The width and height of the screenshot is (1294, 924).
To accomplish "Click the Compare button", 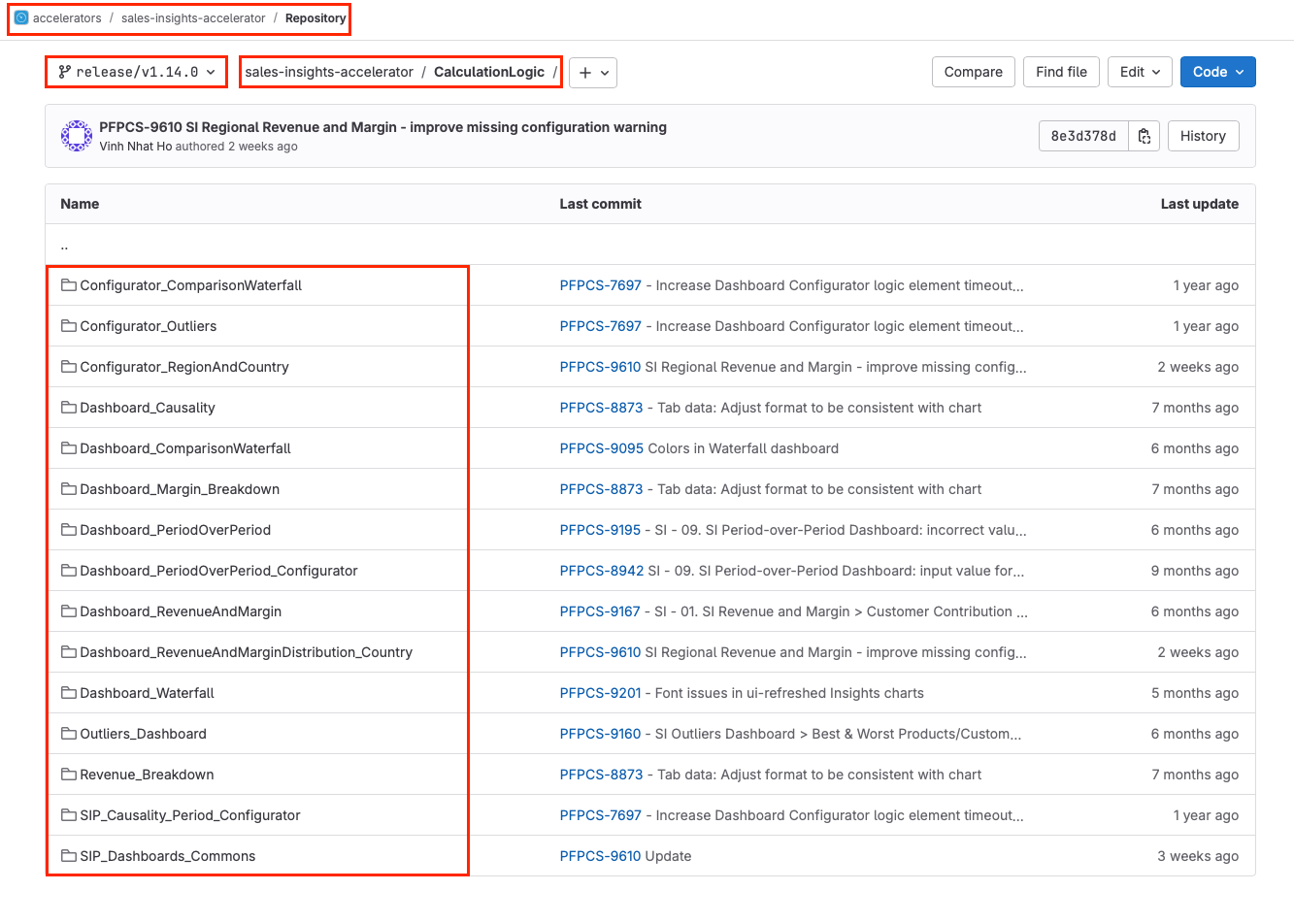I will pos(973,72).
